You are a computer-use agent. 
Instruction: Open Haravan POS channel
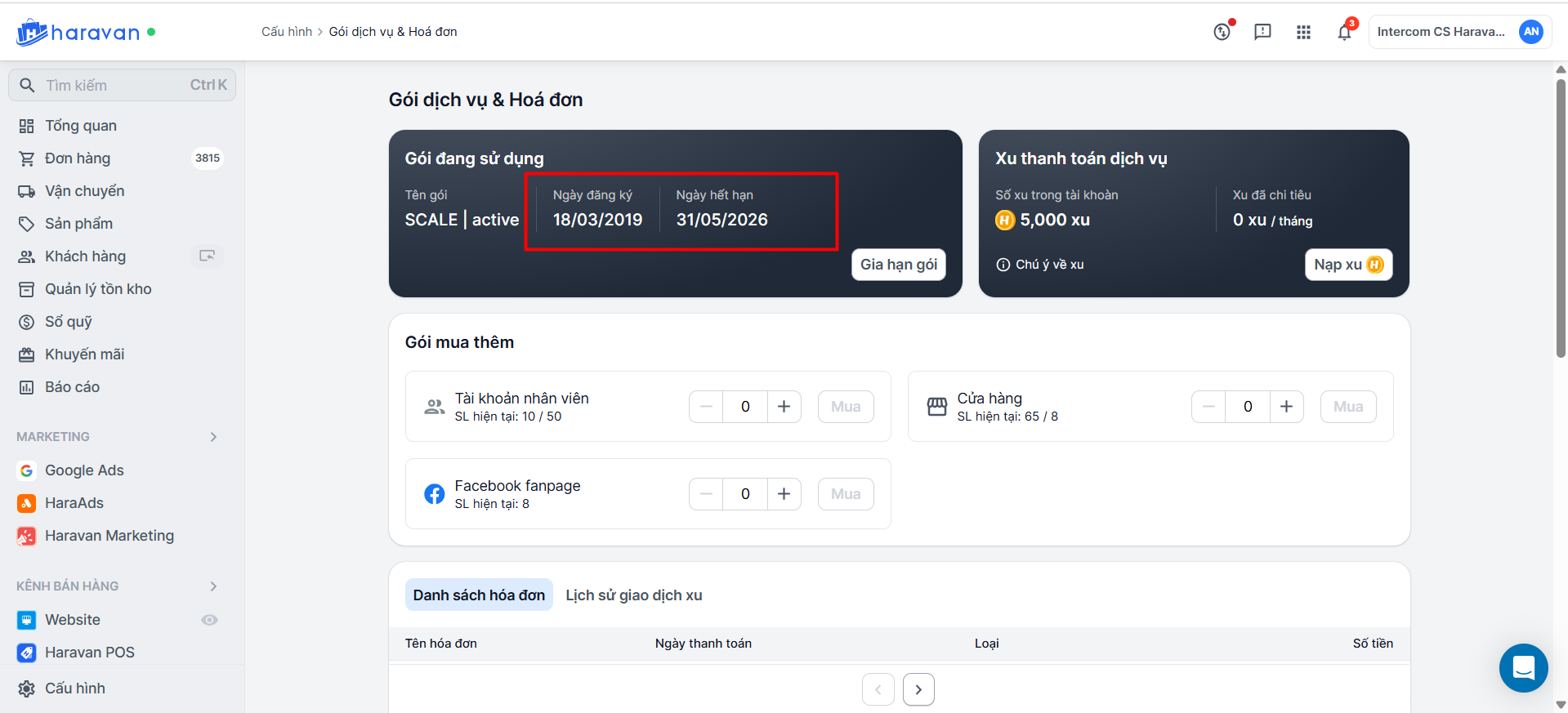click(x=90, y=653)
